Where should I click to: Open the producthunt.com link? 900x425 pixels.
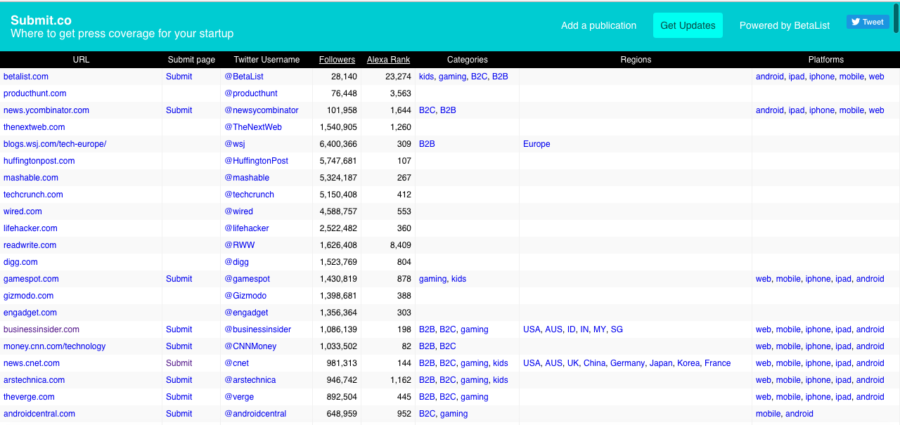coord(35,93)
